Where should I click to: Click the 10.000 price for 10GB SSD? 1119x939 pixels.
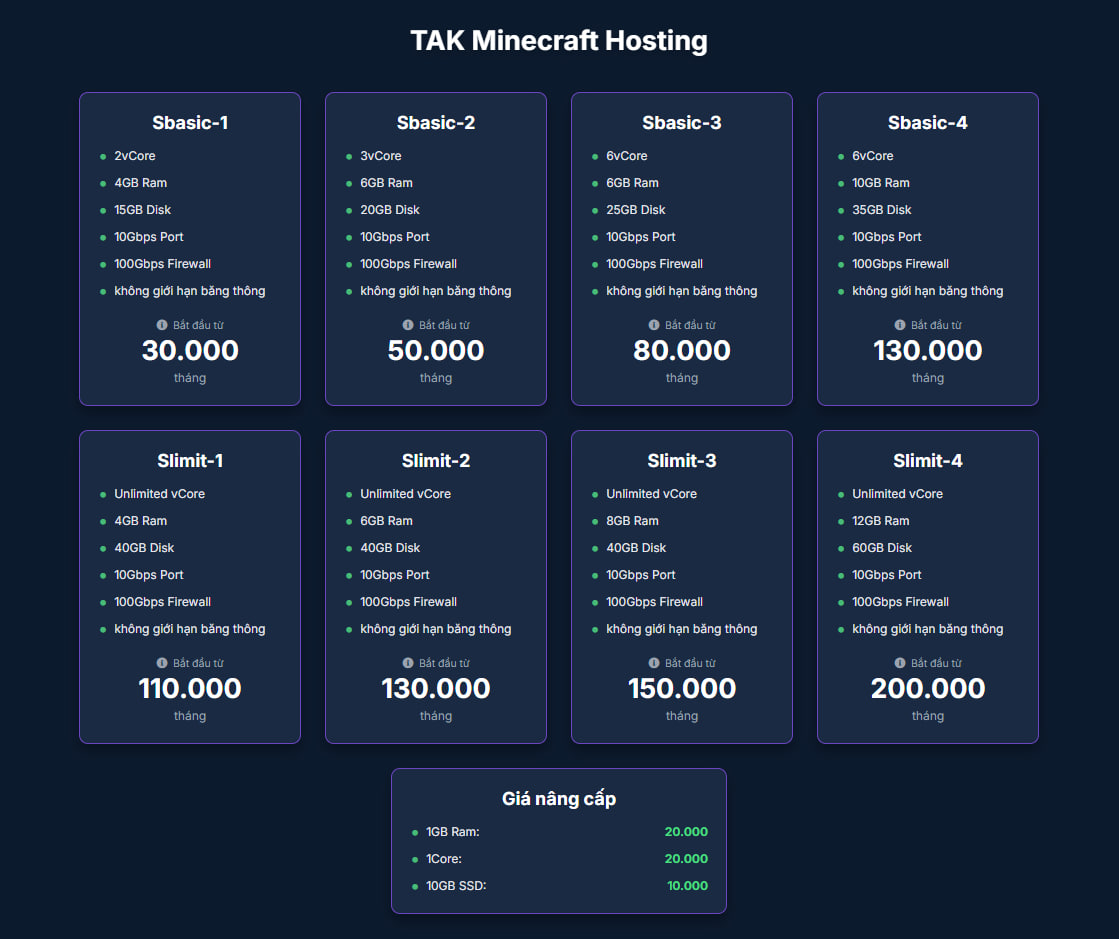687,886
